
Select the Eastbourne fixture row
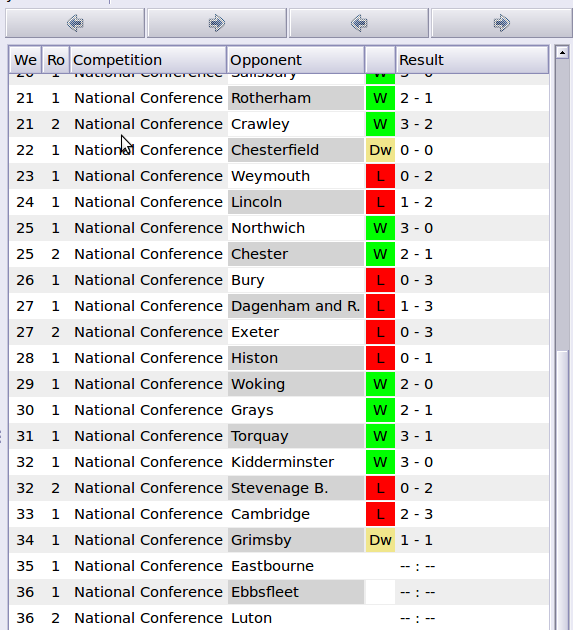point(279,566)
